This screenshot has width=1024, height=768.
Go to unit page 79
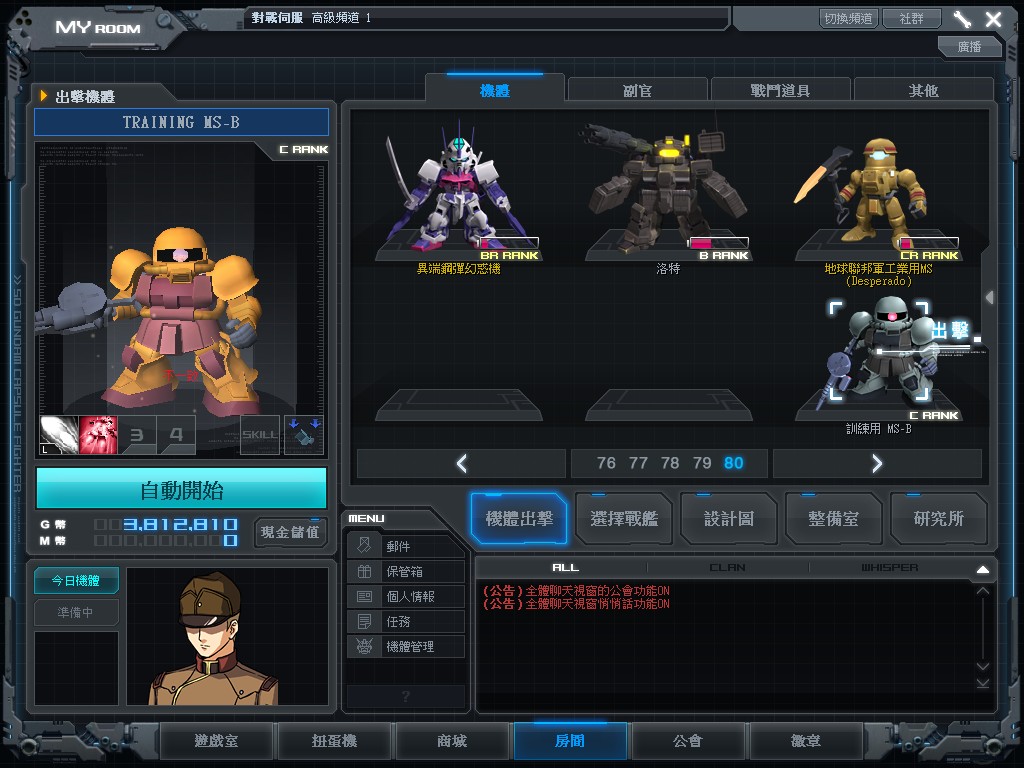[702, 463]
